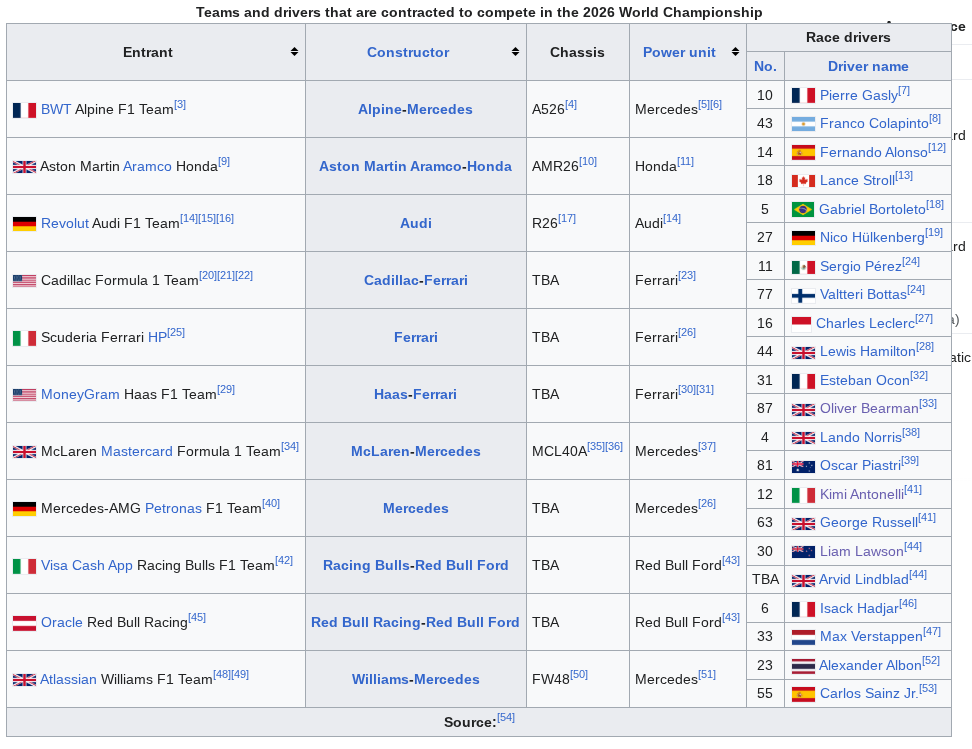Open the Esteban Ocon driver link
The image size is (972, 749).
[x=865, y=381]
